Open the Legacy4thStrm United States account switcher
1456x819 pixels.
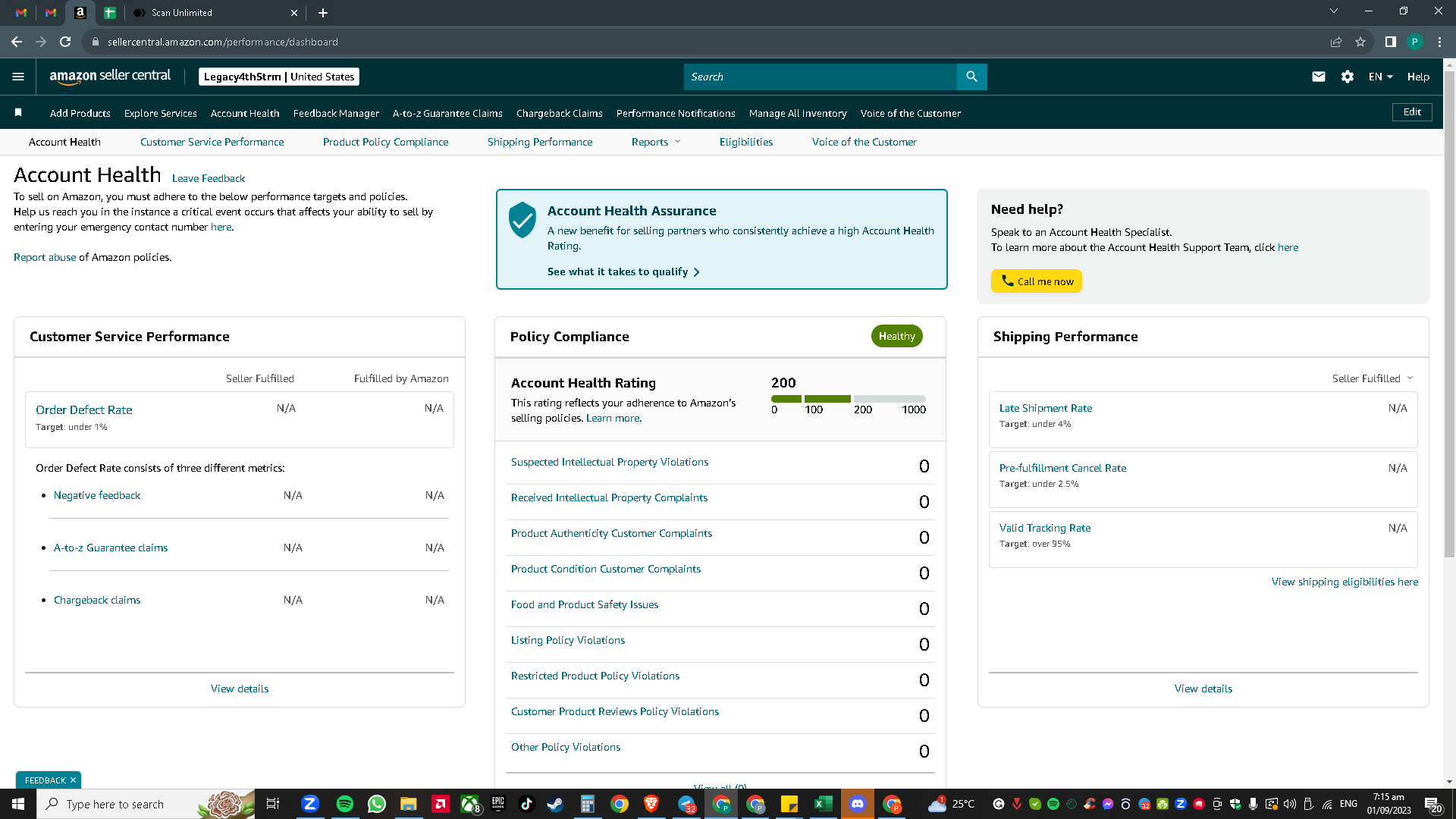[x=279, y=77]
